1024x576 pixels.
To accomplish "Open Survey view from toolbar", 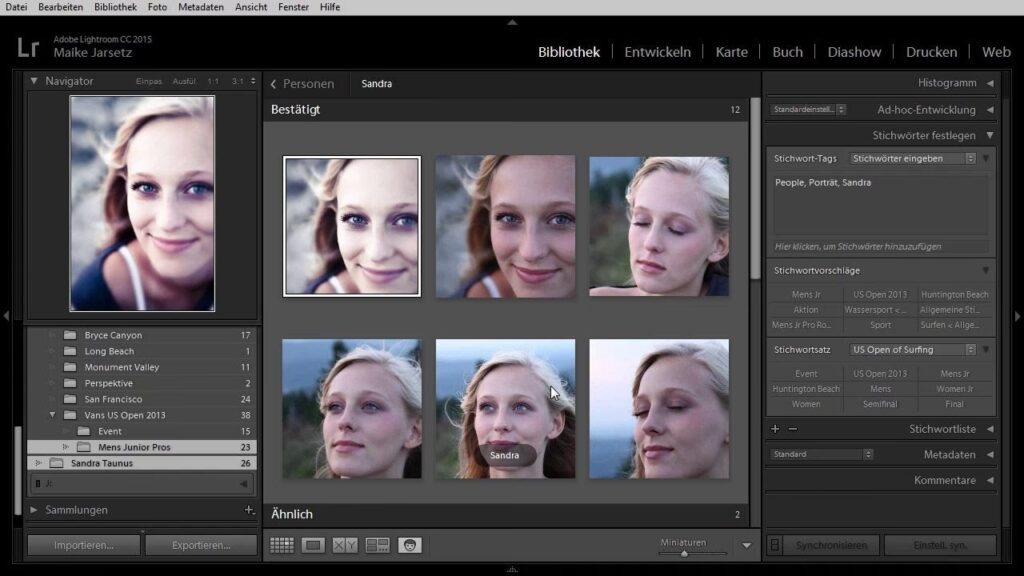I will [x=377, y=545].
